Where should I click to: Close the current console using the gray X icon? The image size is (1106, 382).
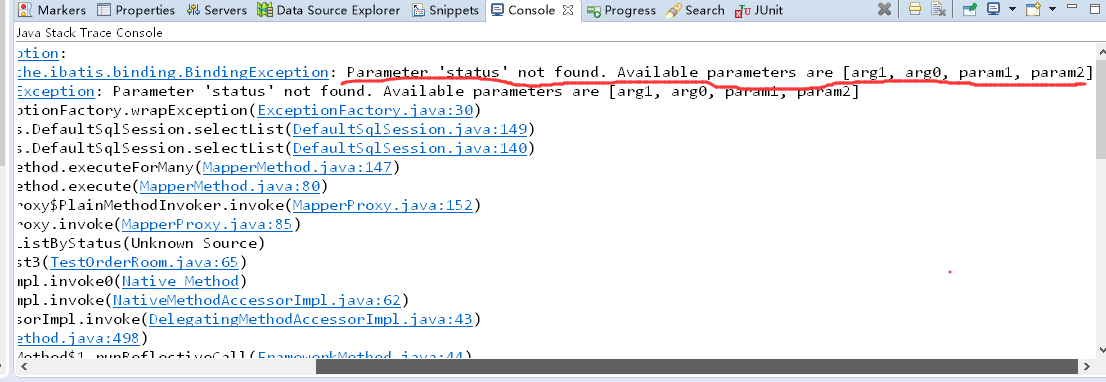(x=884, y=10)
